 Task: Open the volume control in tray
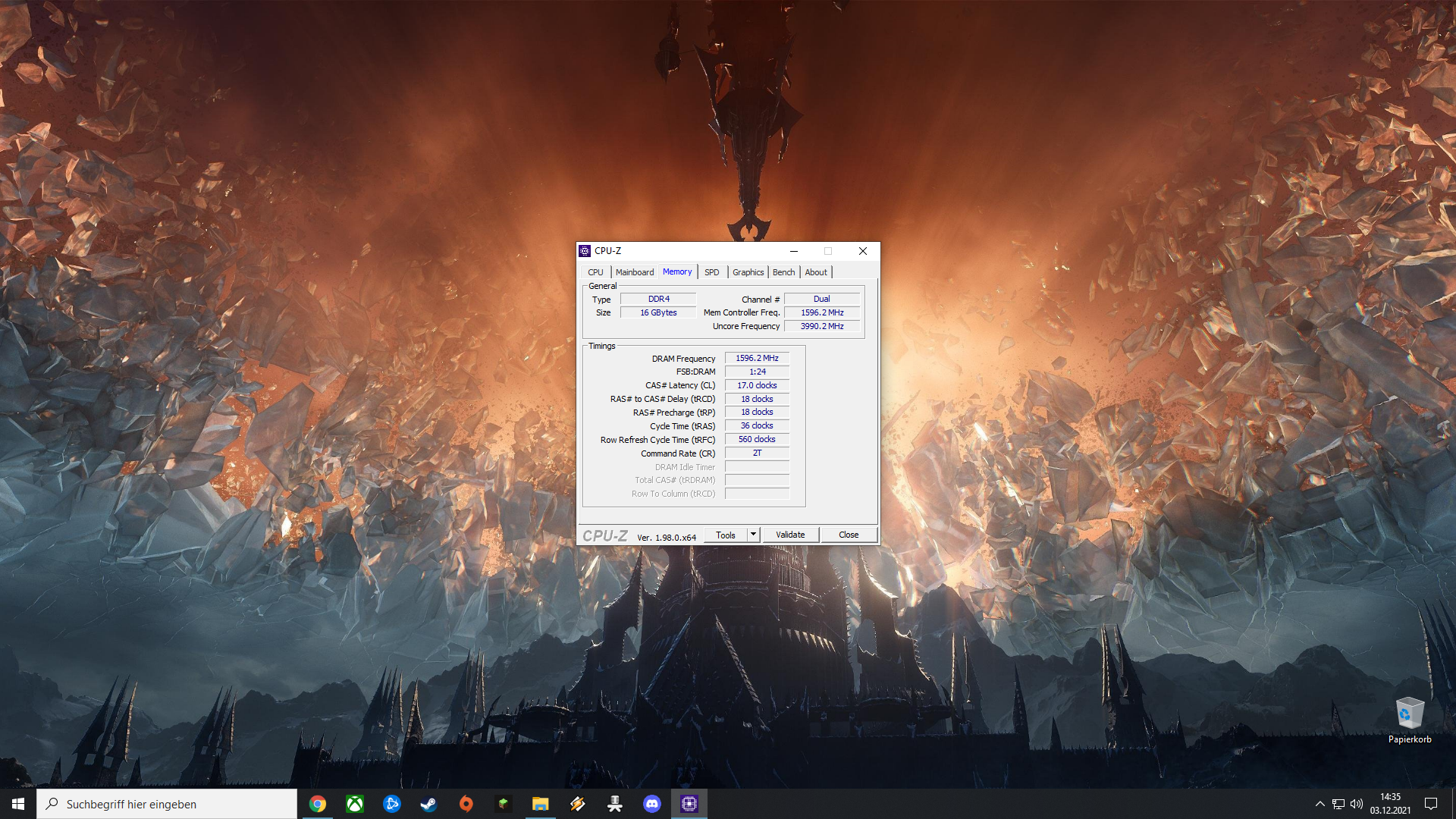1357,804
